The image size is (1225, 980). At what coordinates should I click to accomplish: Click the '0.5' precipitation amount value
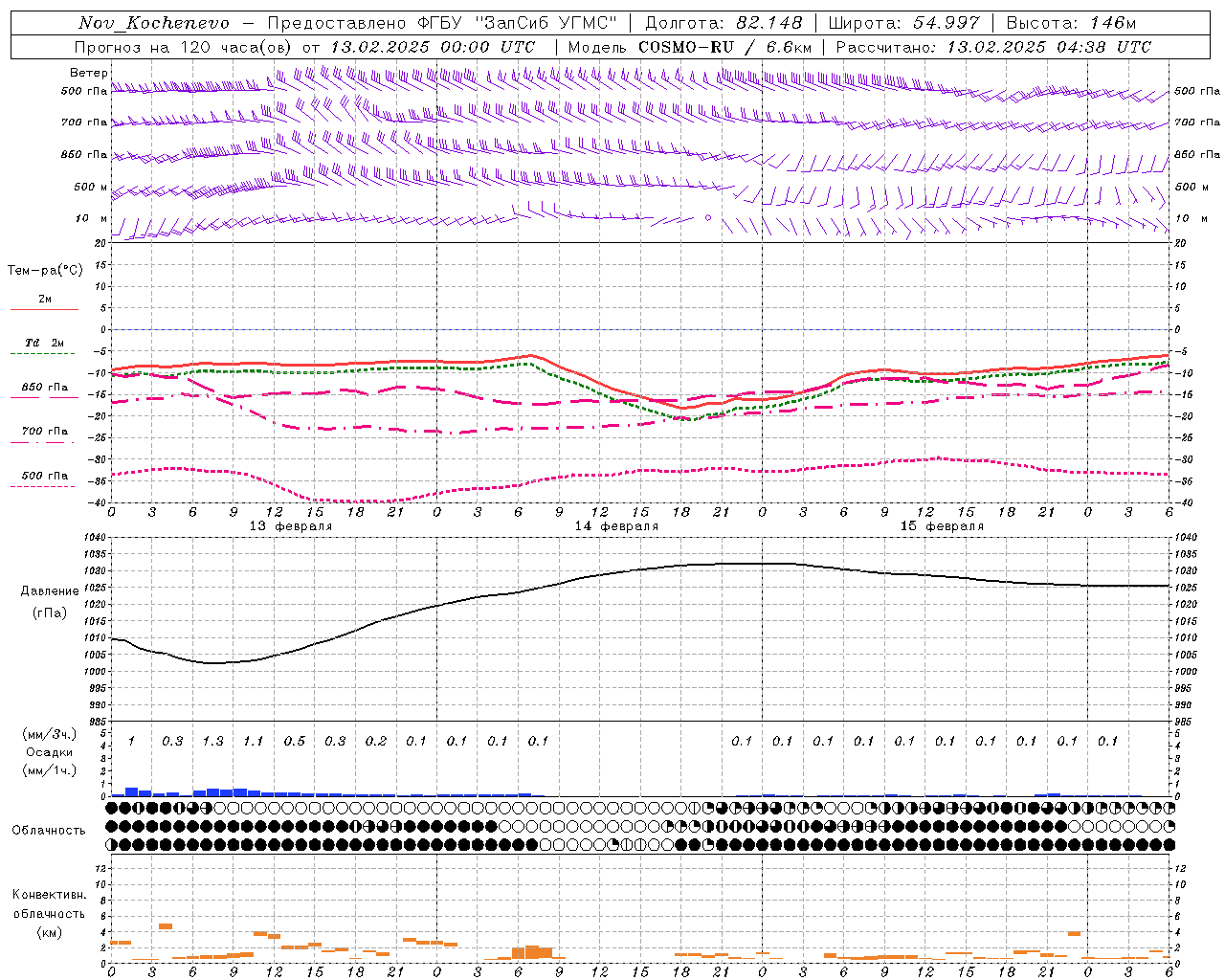pyautogui.click(x=294, y=741)
